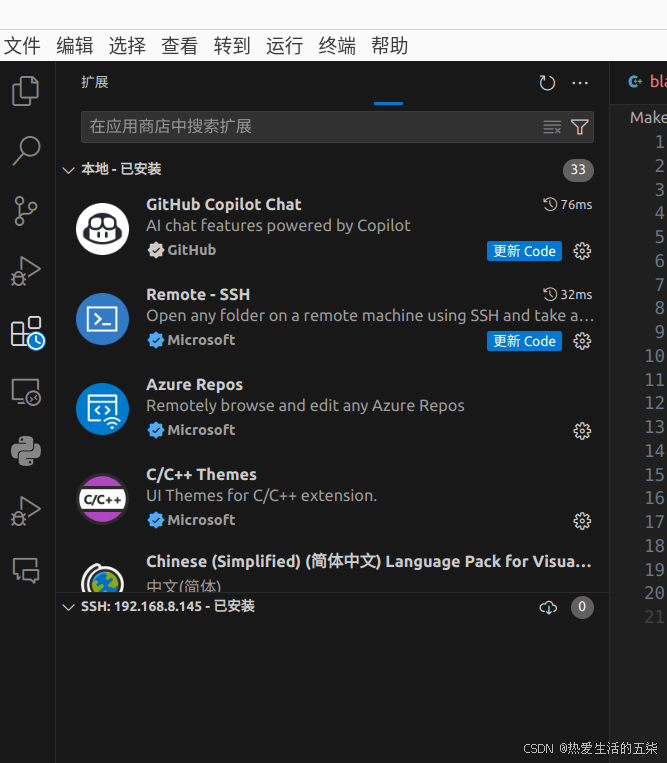This screenshot has width=667, height=763.
Task: Open settings gear for Azure Repos
Action: tap(582, 431)
